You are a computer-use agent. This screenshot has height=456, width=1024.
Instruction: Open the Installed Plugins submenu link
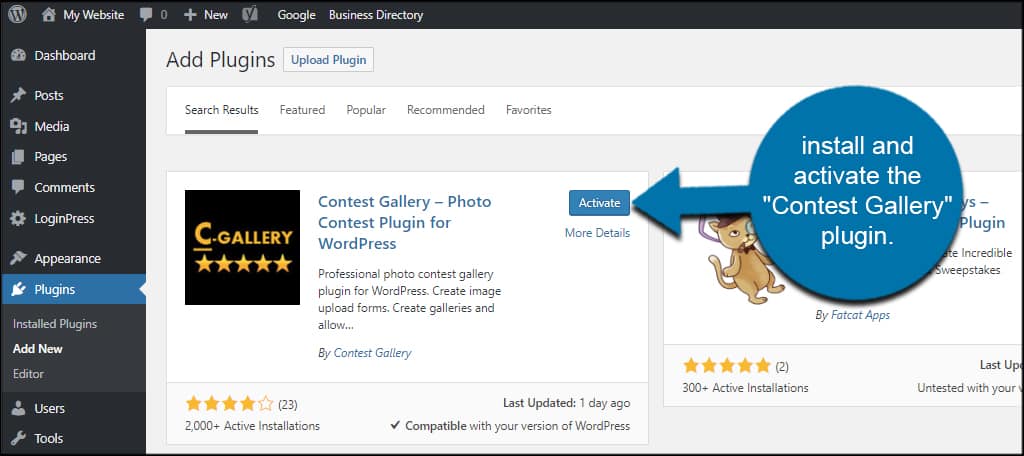55,324
